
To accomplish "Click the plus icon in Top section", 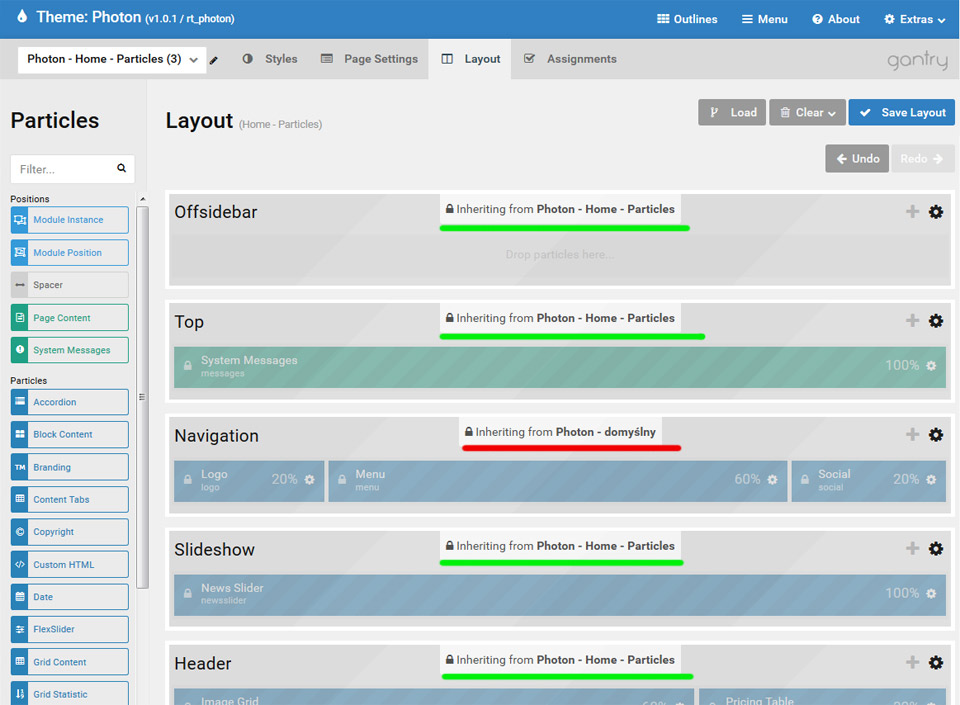I will click(912, 321).
